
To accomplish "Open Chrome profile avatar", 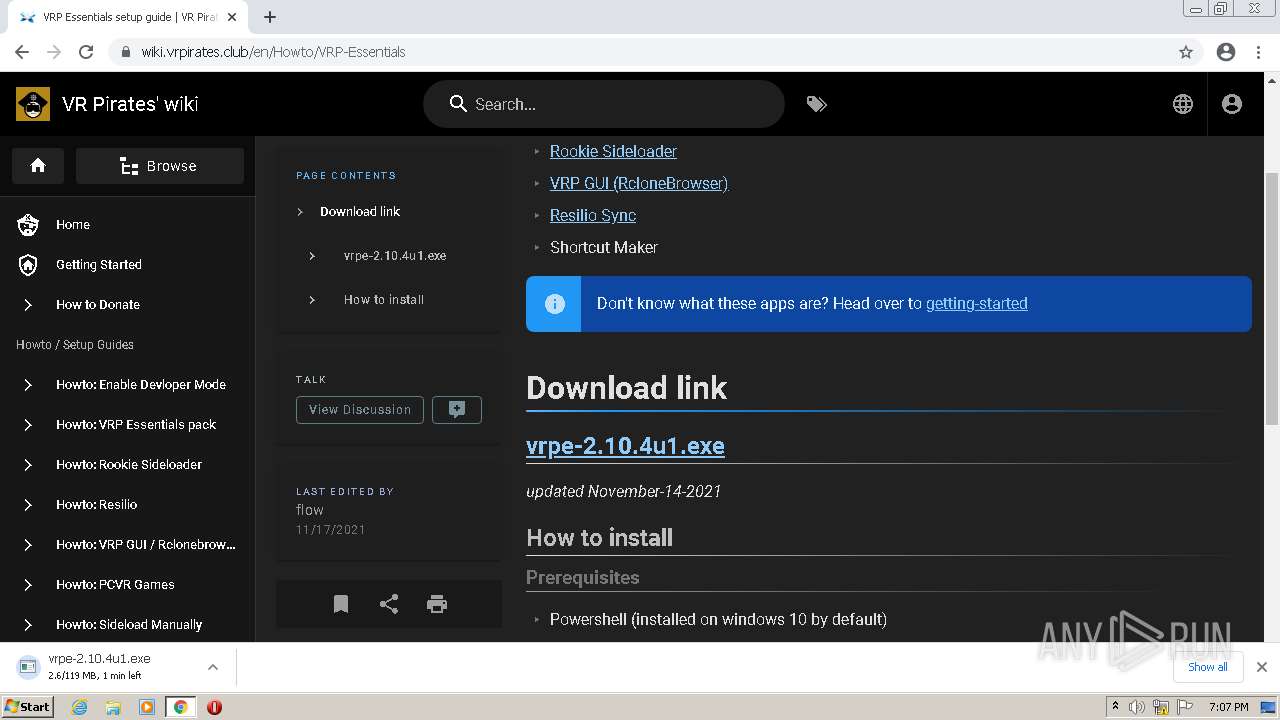I will click(x=1226, y=52).
